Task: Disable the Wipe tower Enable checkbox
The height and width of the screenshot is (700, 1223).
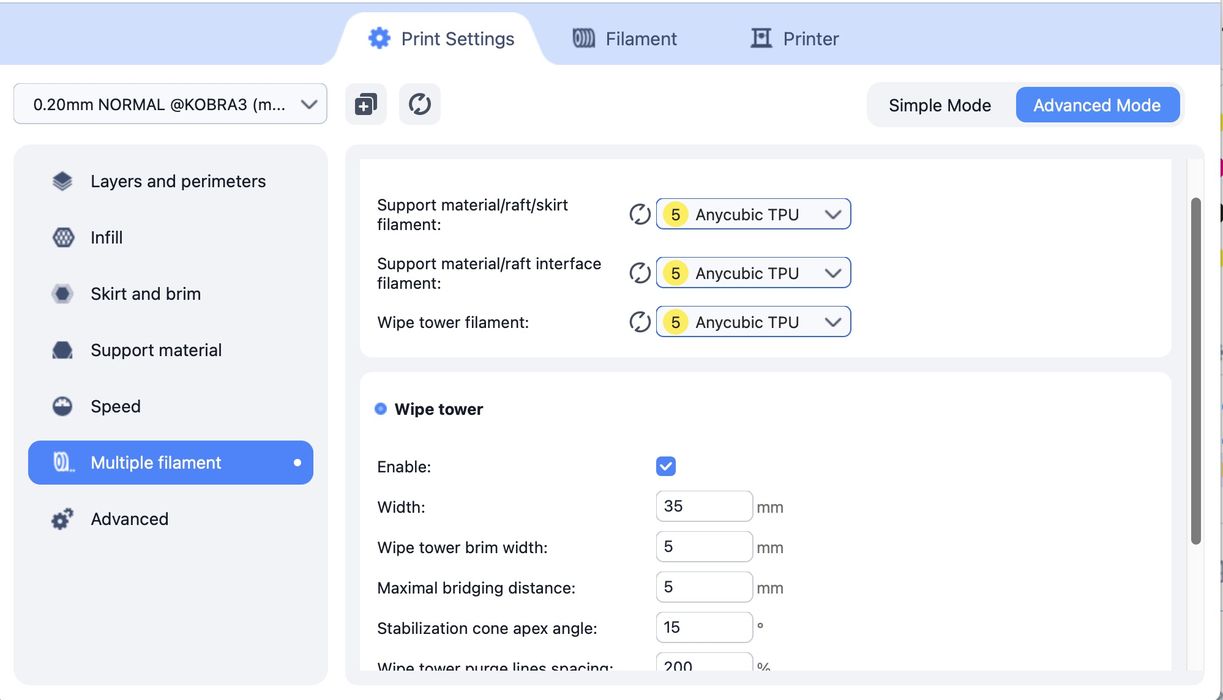Action: [x=666, y=466]
